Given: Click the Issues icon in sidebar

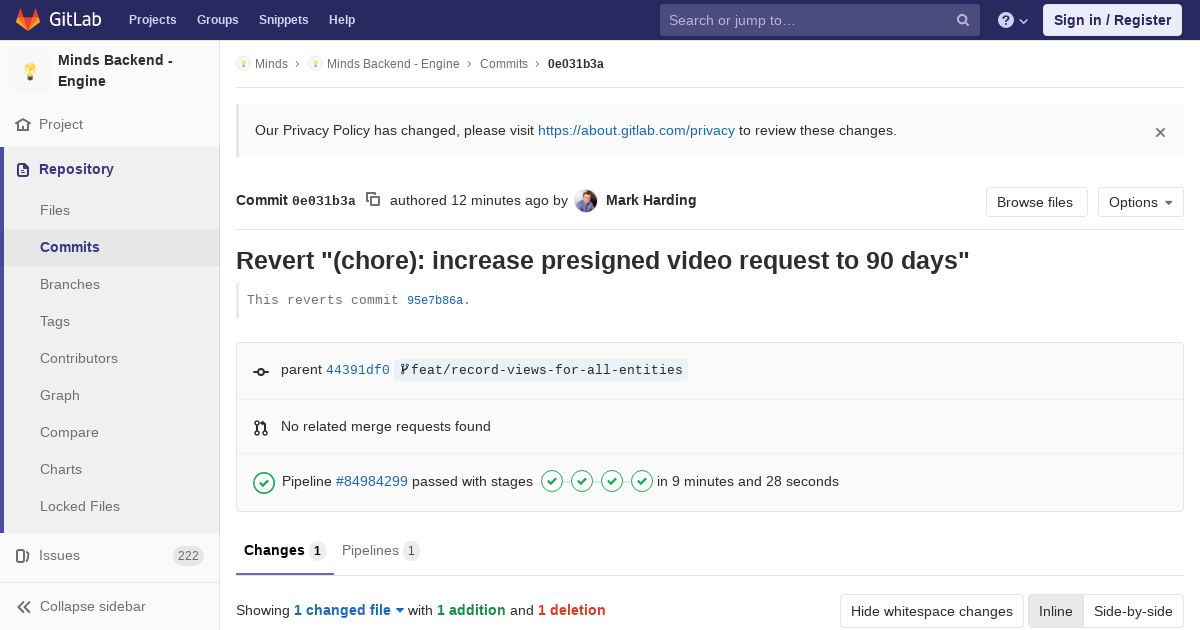Looking at the screenshot, I should tap(23, 556).
